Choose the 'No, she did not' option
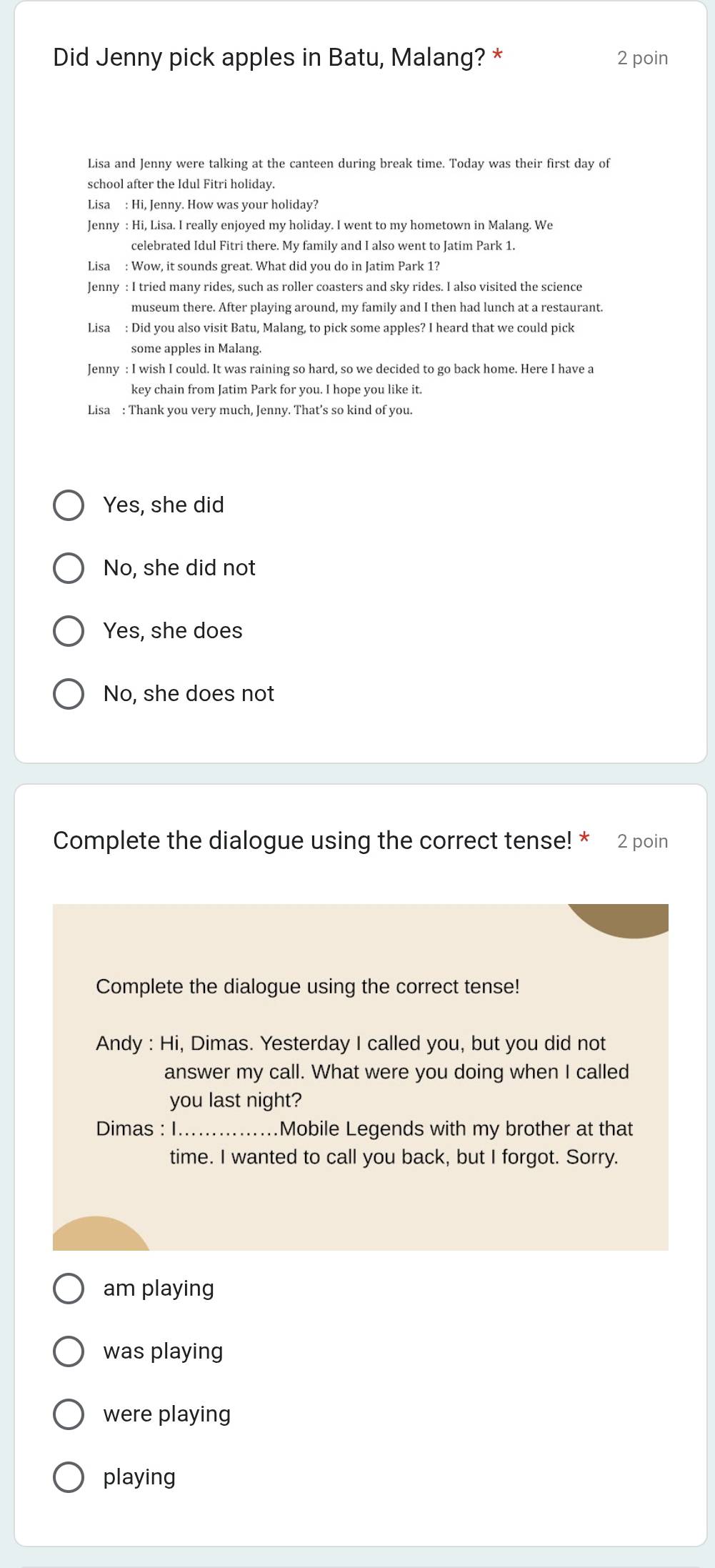715x1568 pixels. pos(69,568)
